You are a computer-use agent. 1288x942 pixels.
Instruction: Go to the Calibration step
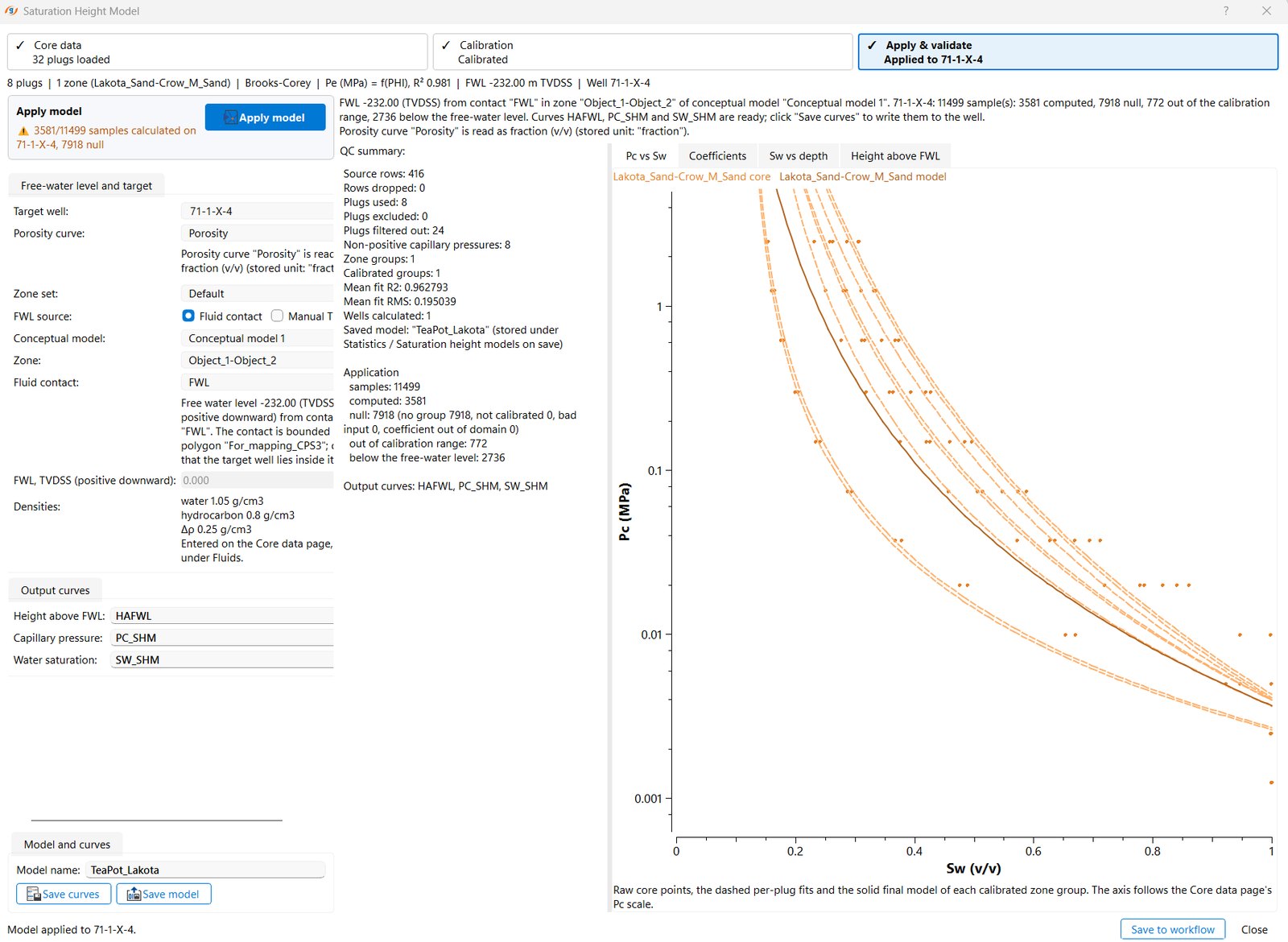pyautogui.click(x=642, y=52)
